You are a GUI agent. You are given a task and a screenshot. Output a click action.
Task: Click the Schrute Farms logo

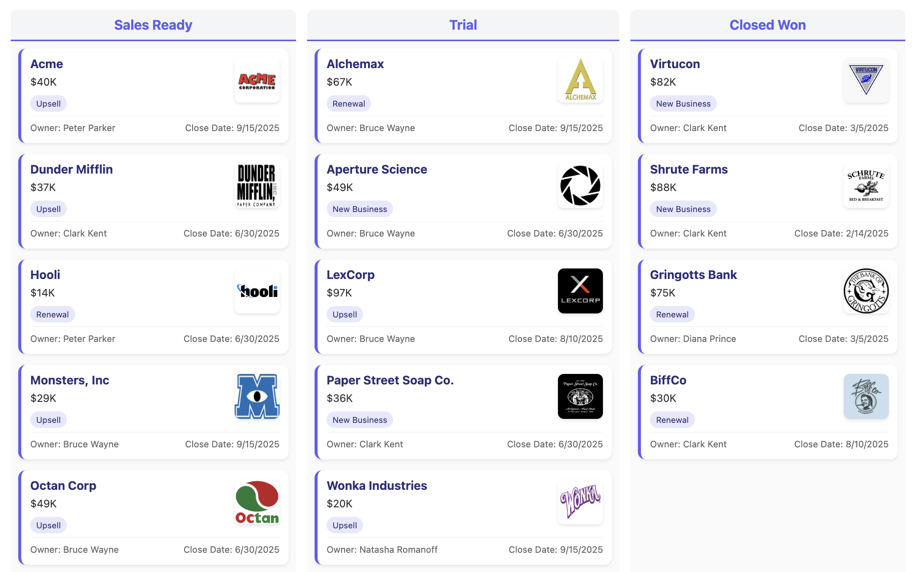(x=866, y=186)
